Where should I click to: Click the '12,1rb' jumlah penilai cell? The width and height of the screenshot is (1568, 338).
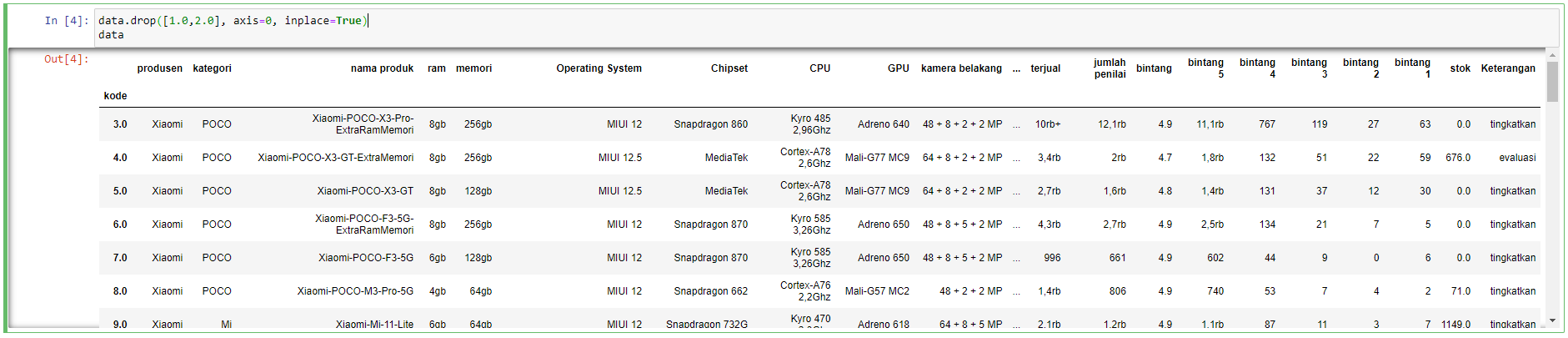[x=1112, y=124]
